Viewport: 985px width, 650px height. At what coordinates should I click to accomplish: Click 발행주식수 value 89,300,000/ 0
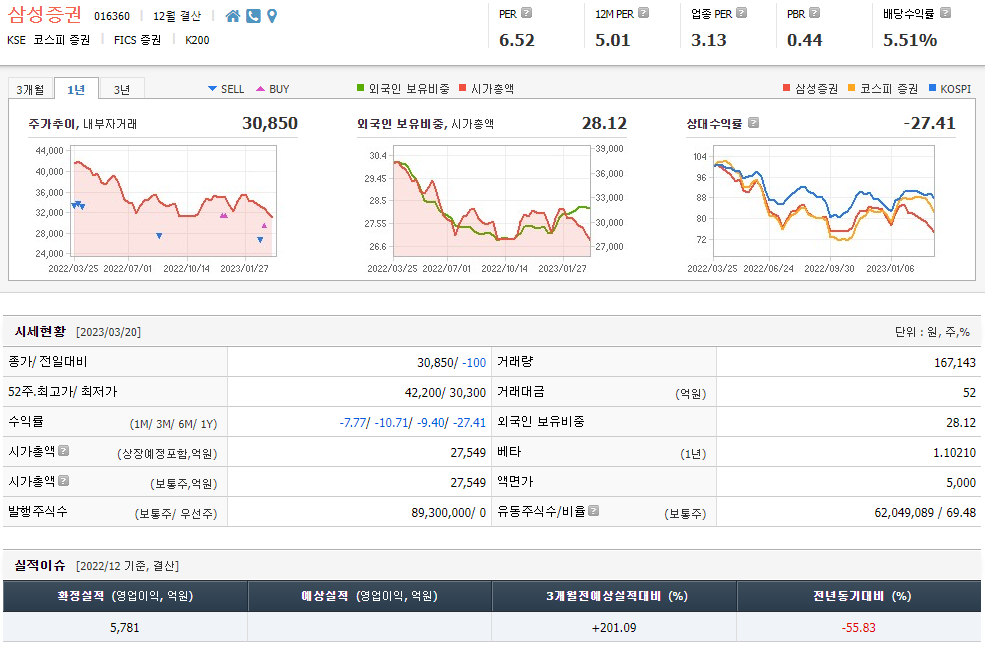pos(449,512)
